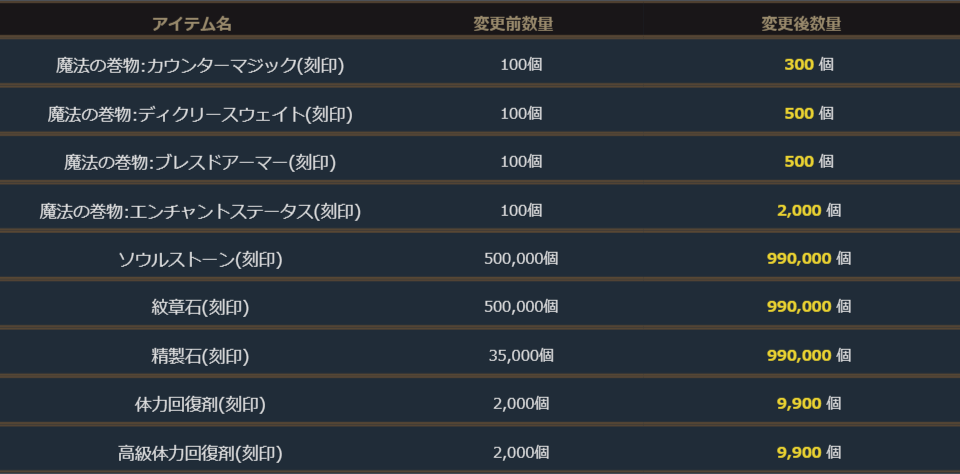The width and height of the screenshot is (960, 474).
Task: Select the ディクリースウェイト(刻印) scroll item name
Action: [200, 114]
